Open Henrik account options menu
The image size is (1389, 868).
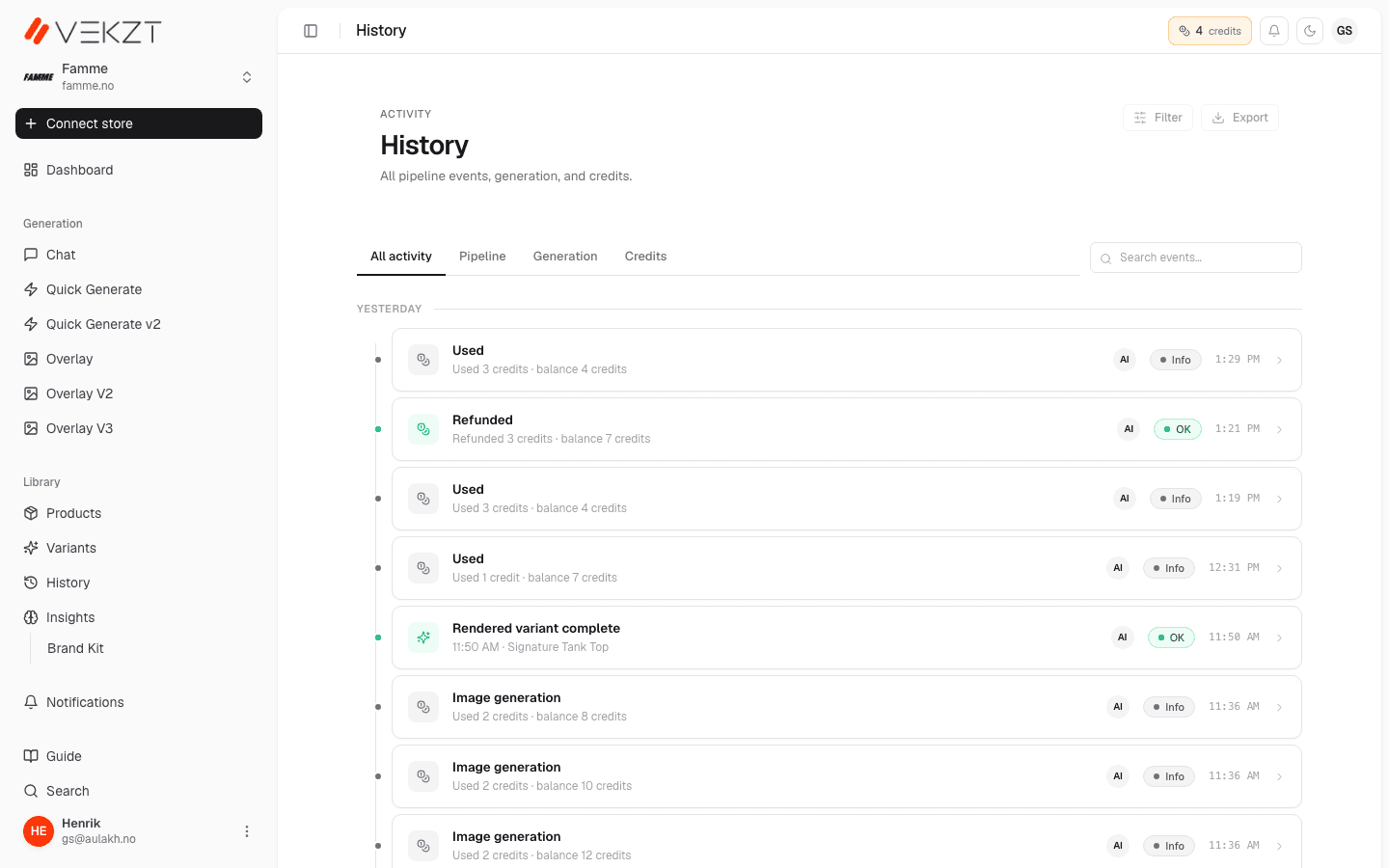(x=247, y=831)
